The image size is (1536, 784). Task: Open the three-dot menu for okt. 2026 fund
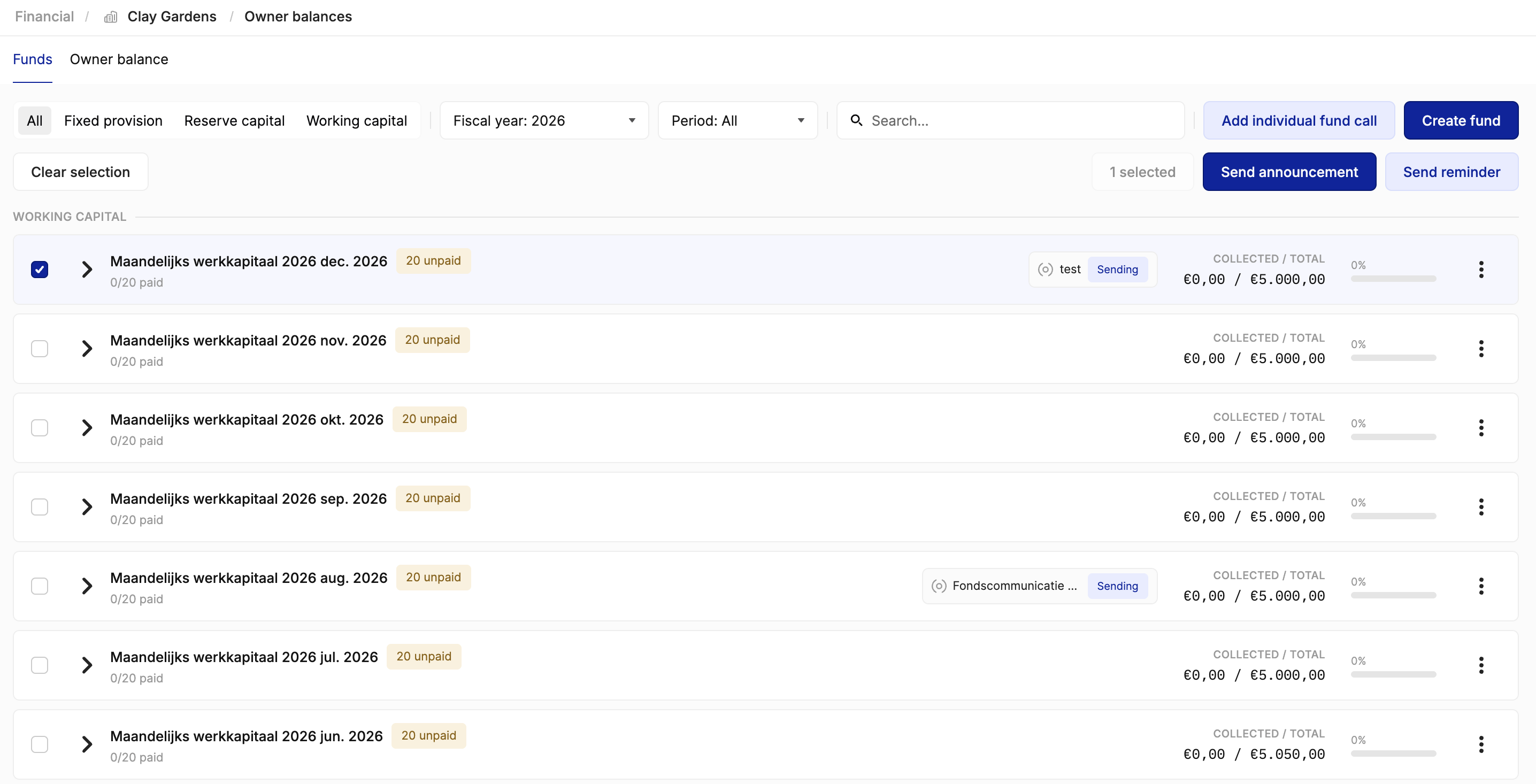[1481, 427]
